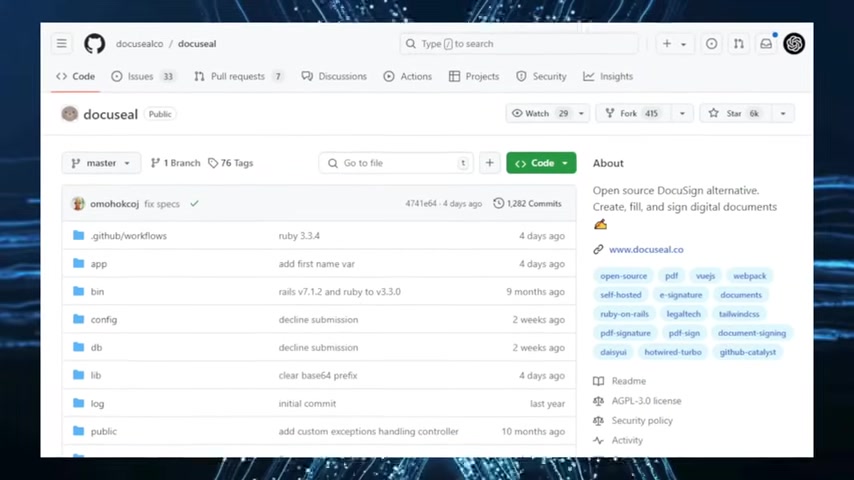
Task: Select the open-source topic tag
Action: click(x=624, y=276)
